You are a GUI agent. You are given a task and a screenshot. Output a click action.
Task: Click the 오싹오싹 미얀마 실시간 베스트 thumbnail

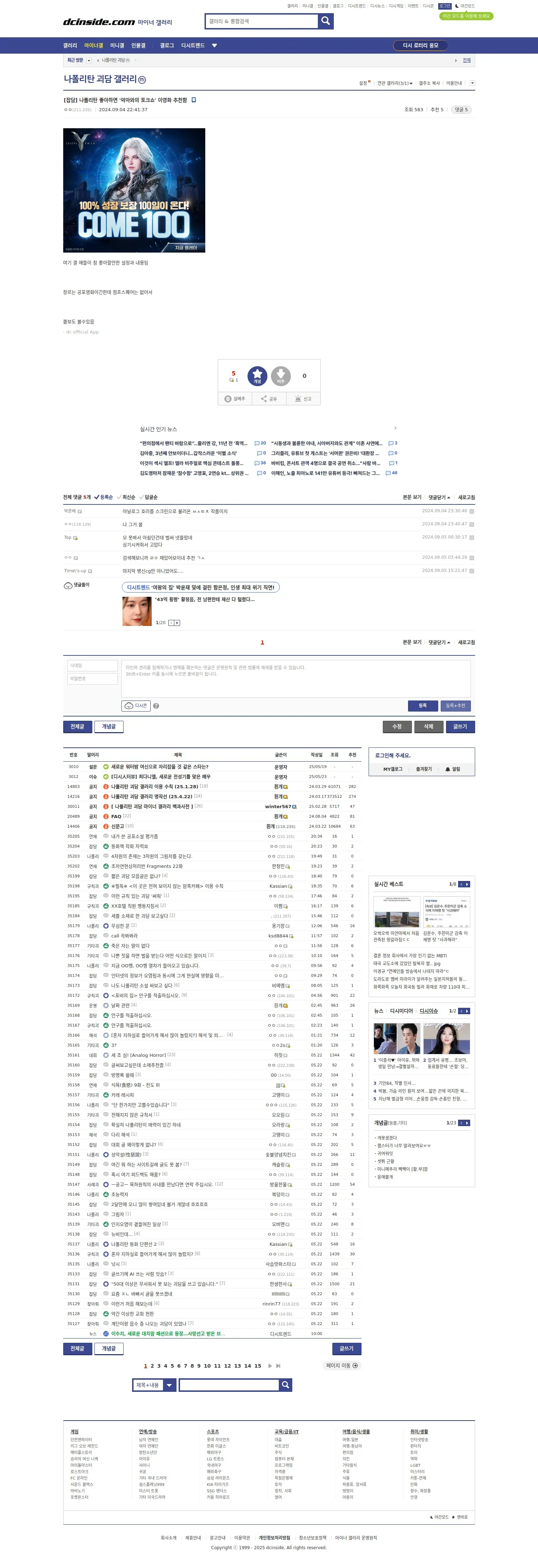(x=397, y=912)
